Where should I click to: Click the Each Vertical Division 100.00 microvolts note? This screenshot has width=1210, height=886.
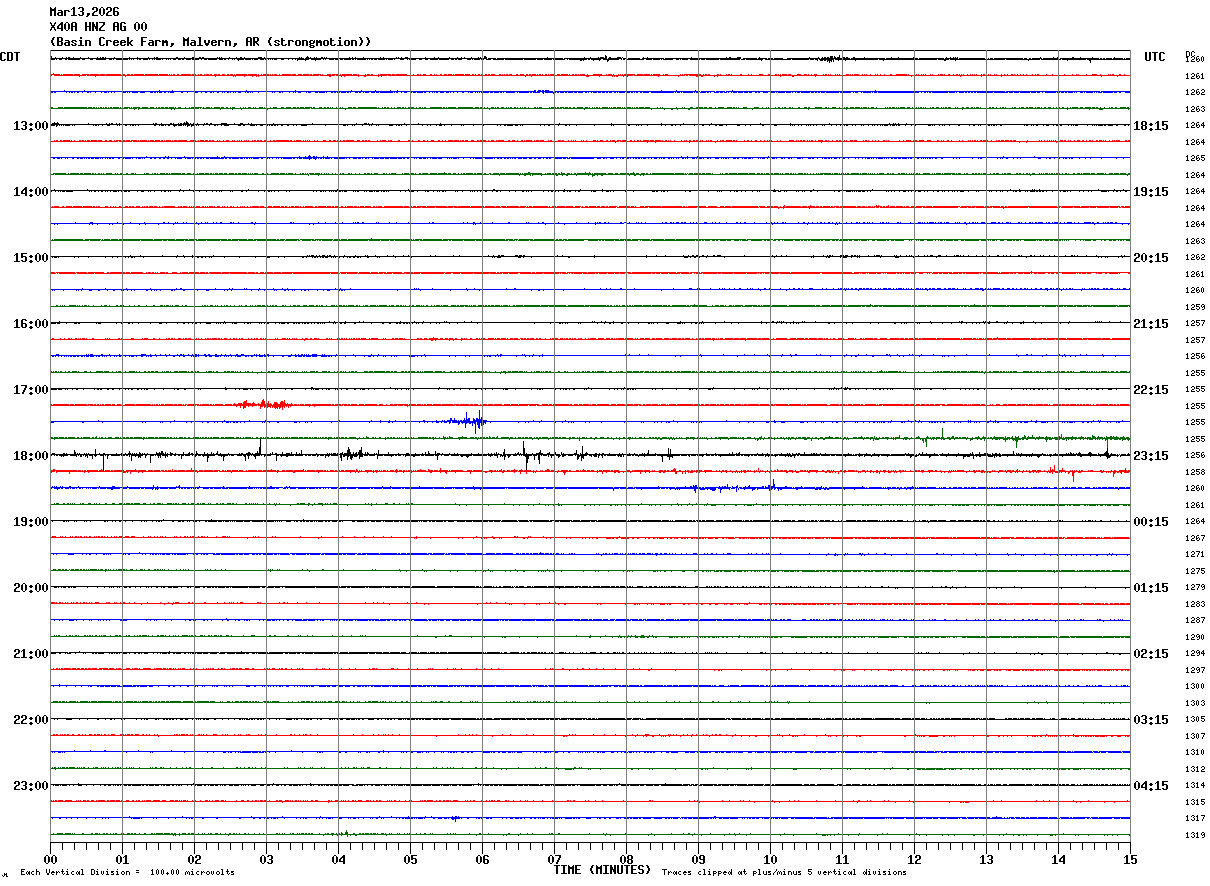(x=127, y=873)
